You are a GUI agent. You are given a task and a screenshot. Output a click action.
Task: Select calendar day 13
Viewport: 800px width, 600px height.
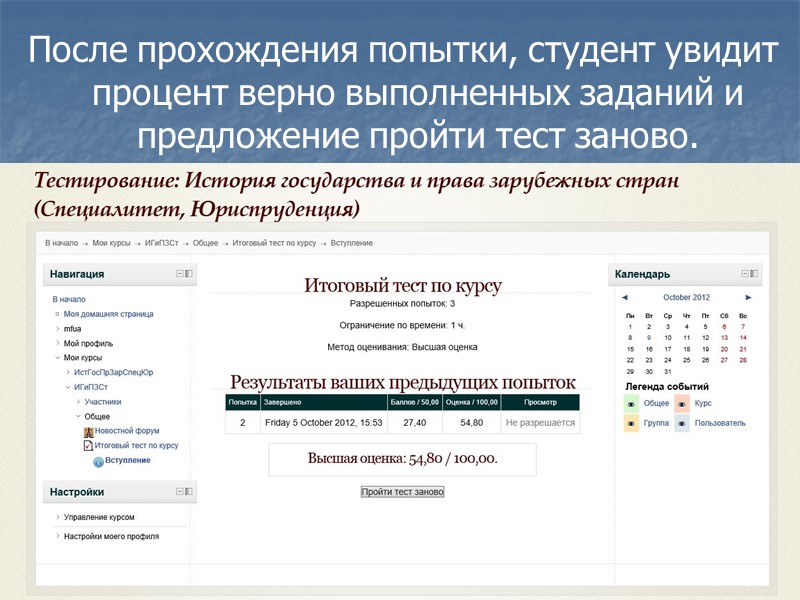coord(724,338)
